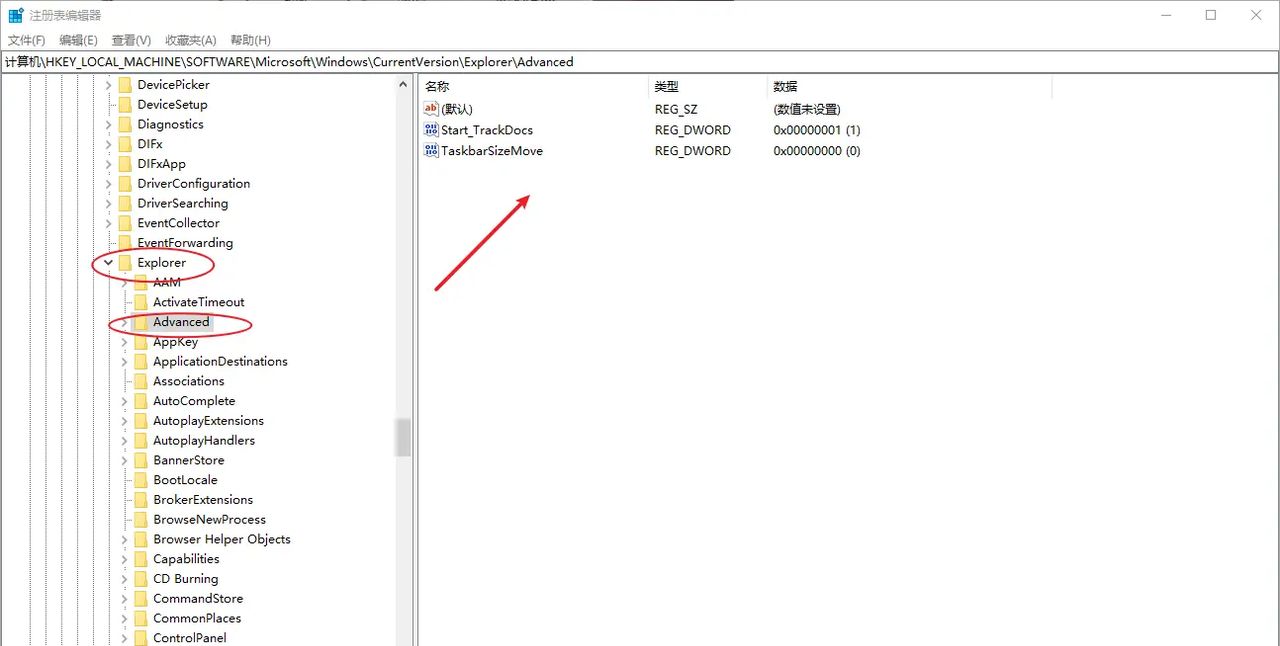Expand the CommandStore tree node
Viewport: 1280px width, 646px height.
coord(125,599)
